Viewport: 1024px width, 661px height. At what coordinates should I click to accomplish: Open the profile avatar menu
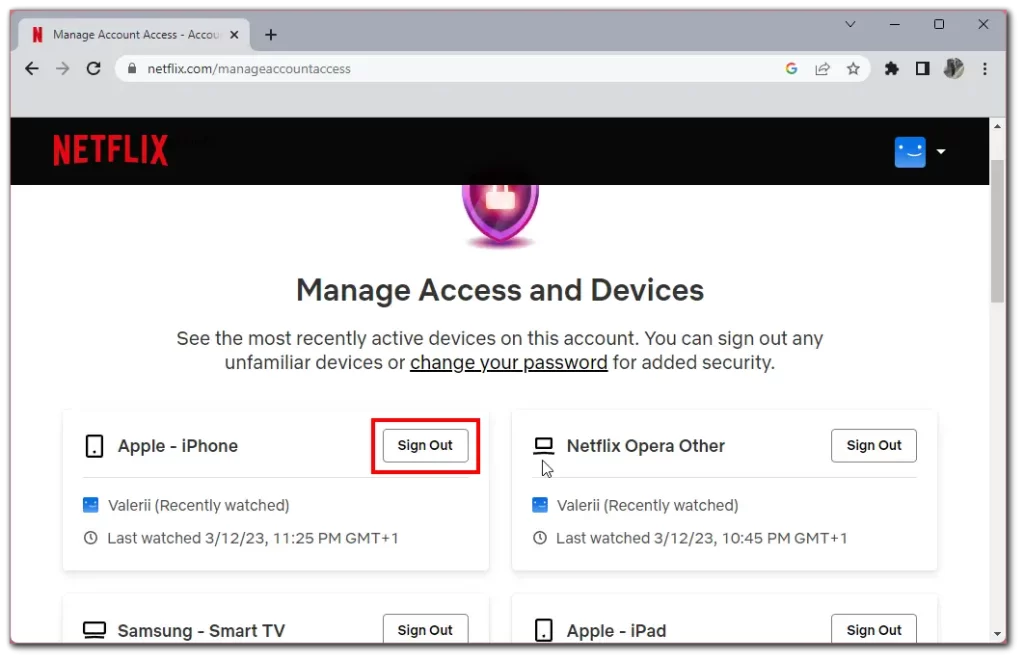click(910, 152)
